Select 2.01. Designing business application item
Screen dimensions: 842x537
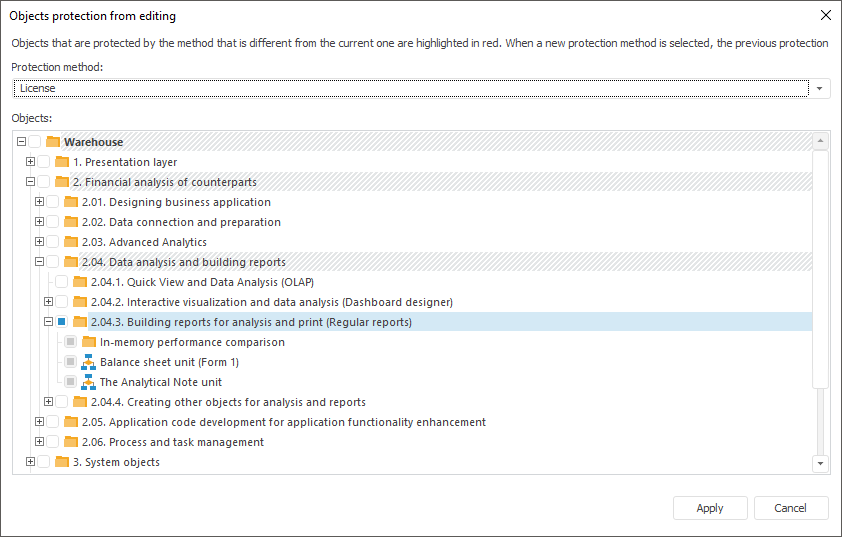tap(176, 202)
